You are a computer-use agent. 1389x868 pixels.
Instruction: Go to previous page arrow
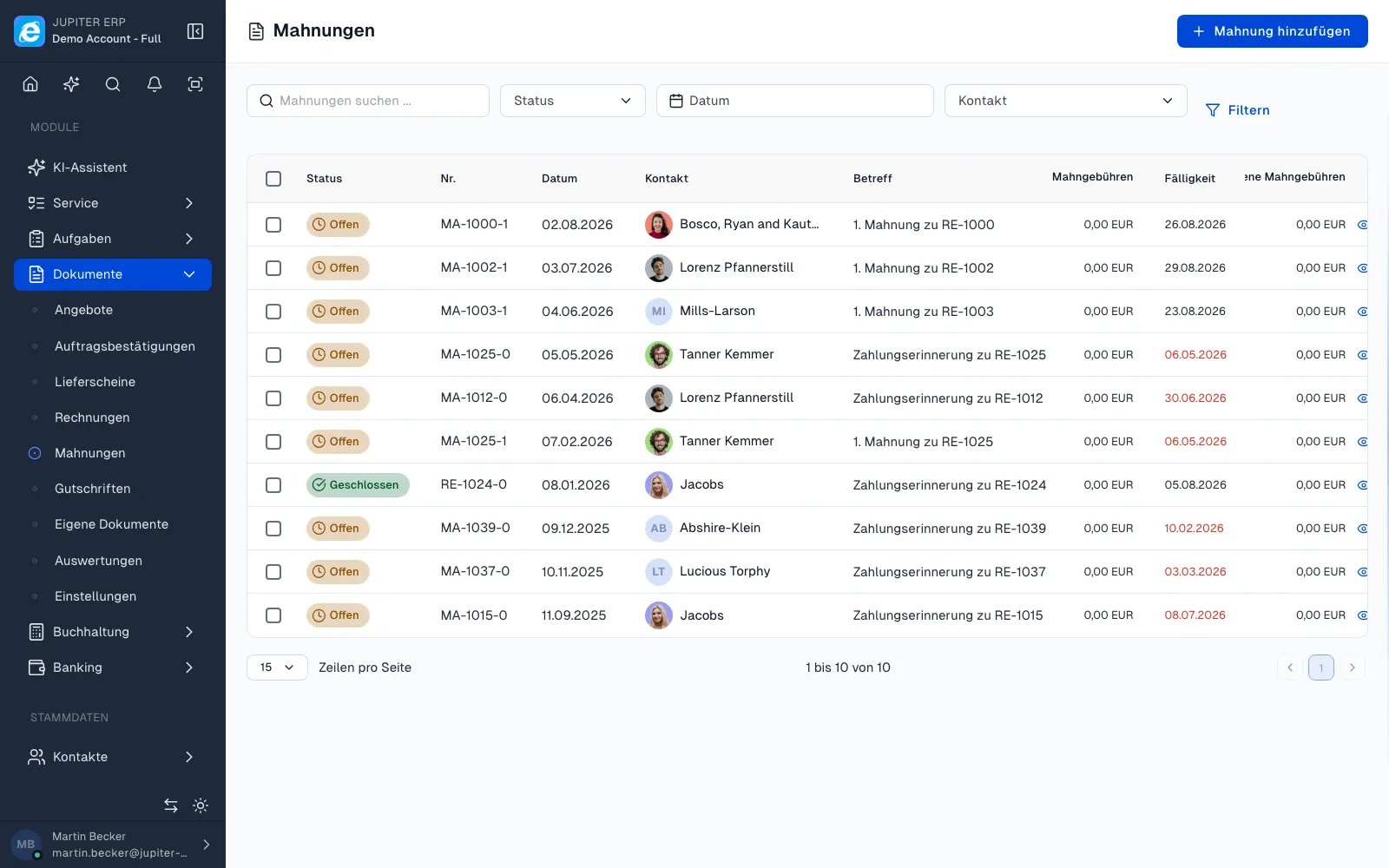pyautogui.click(x=1290, y=667)
